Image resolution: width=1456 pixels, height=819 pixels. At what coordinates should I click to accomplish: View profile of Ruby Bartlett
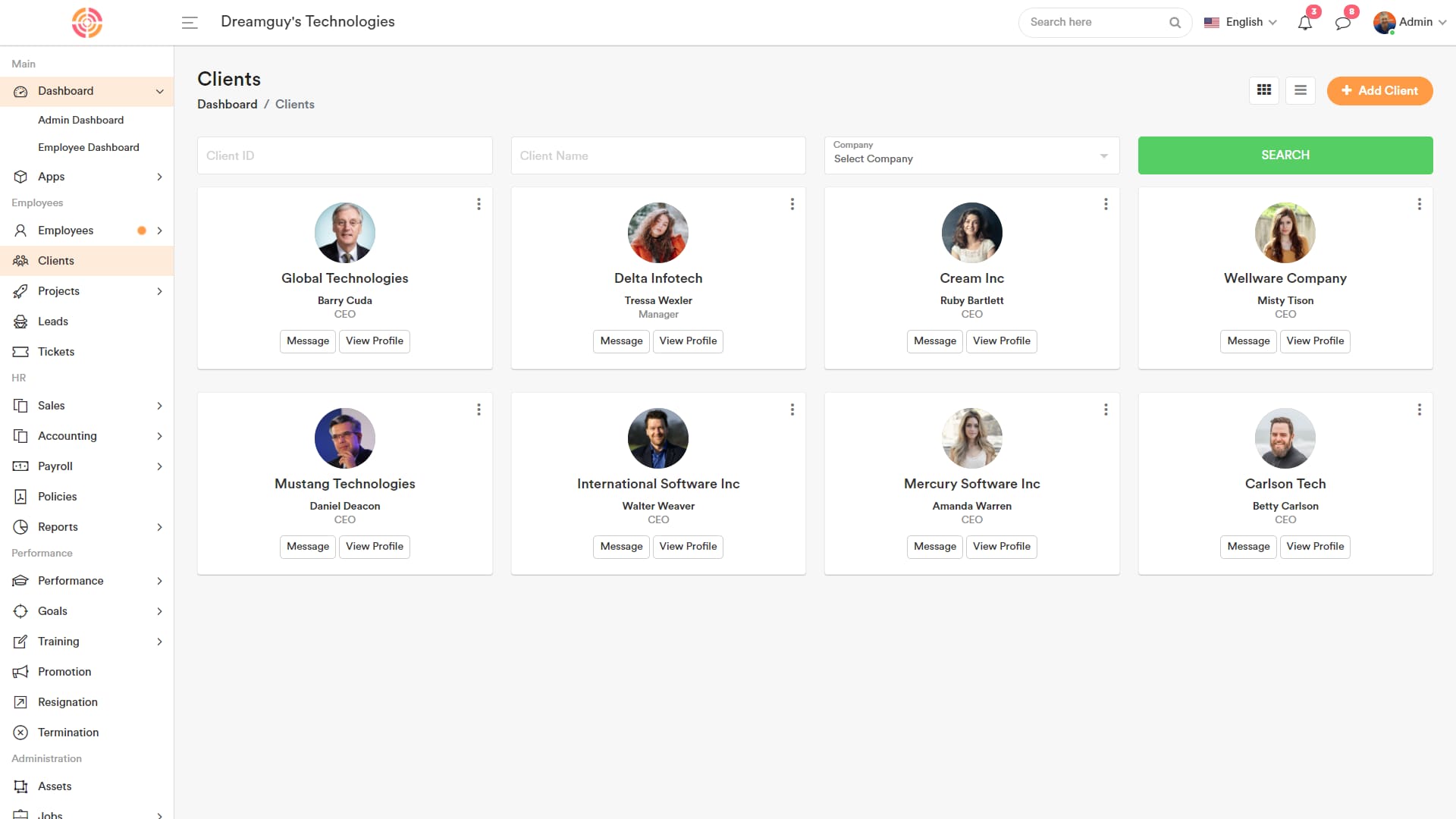pos(1001,341)
